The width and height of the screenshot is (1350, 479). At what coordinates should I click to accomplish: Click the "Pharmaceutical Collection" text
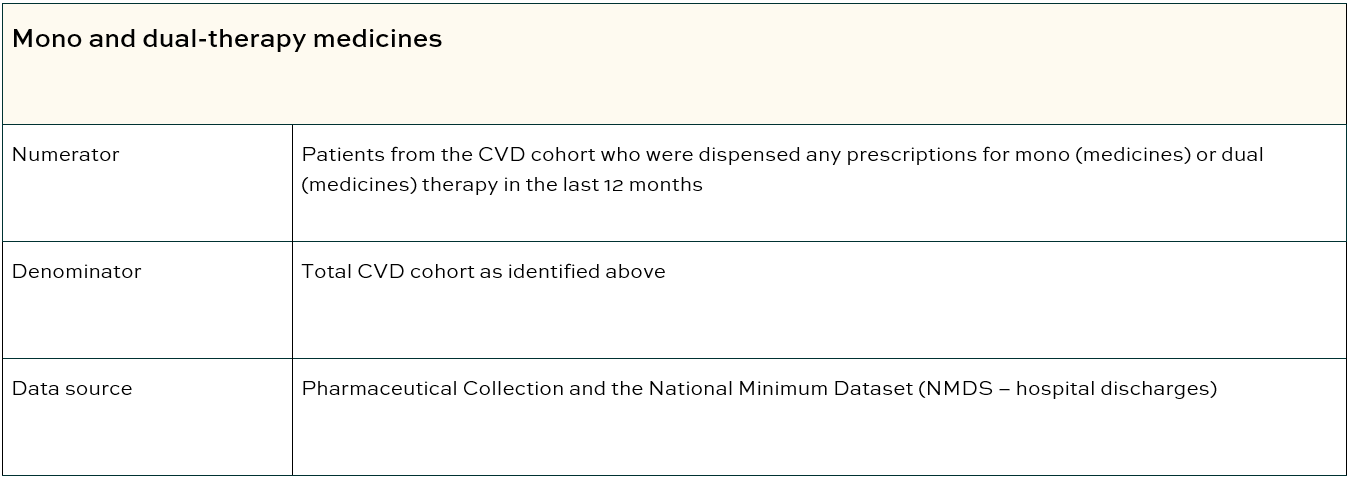[x=432, y=389]
